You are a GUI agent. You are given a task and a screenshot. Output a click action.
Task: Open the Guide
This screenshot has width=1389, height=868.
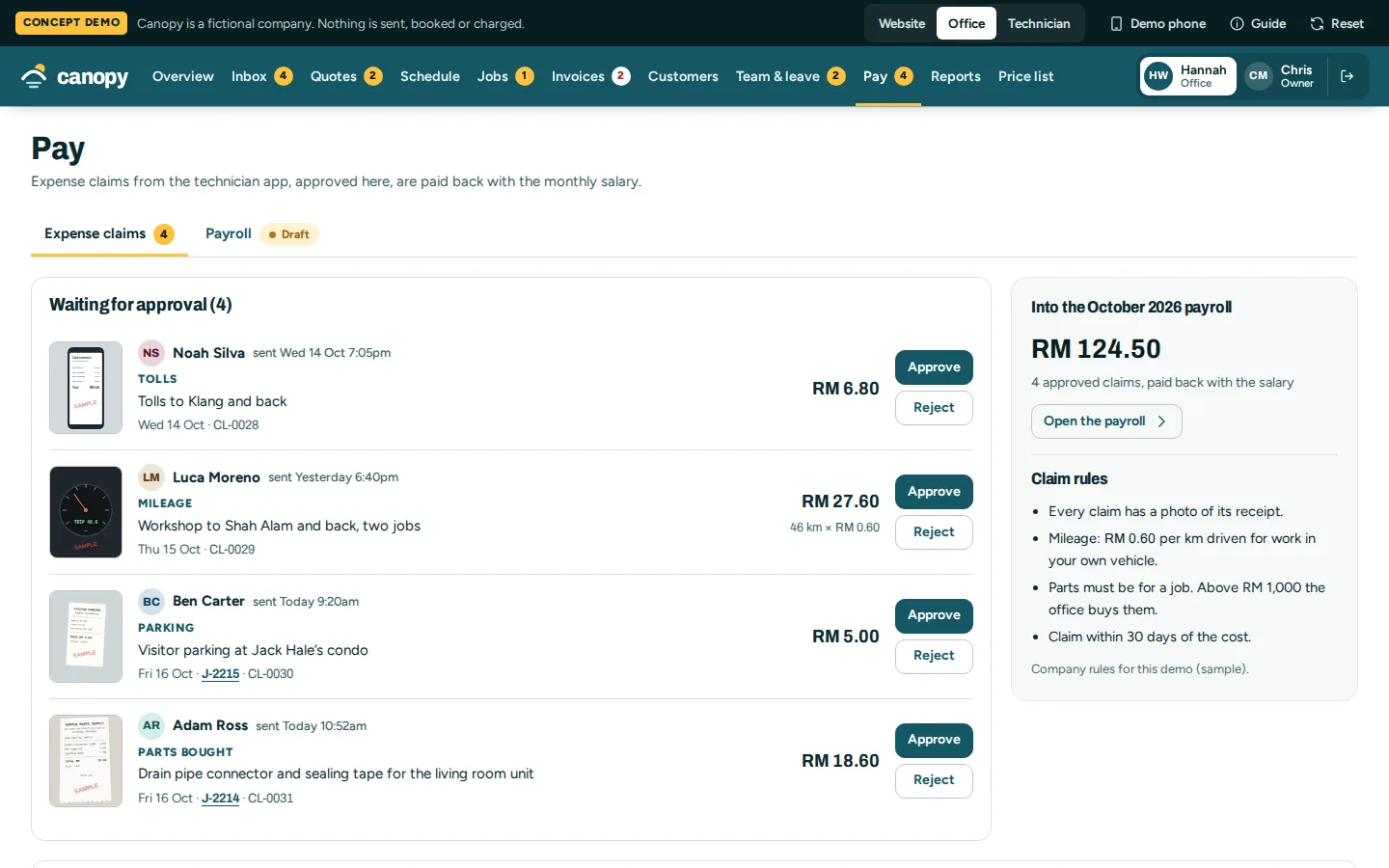click(x=1258, y=23)
